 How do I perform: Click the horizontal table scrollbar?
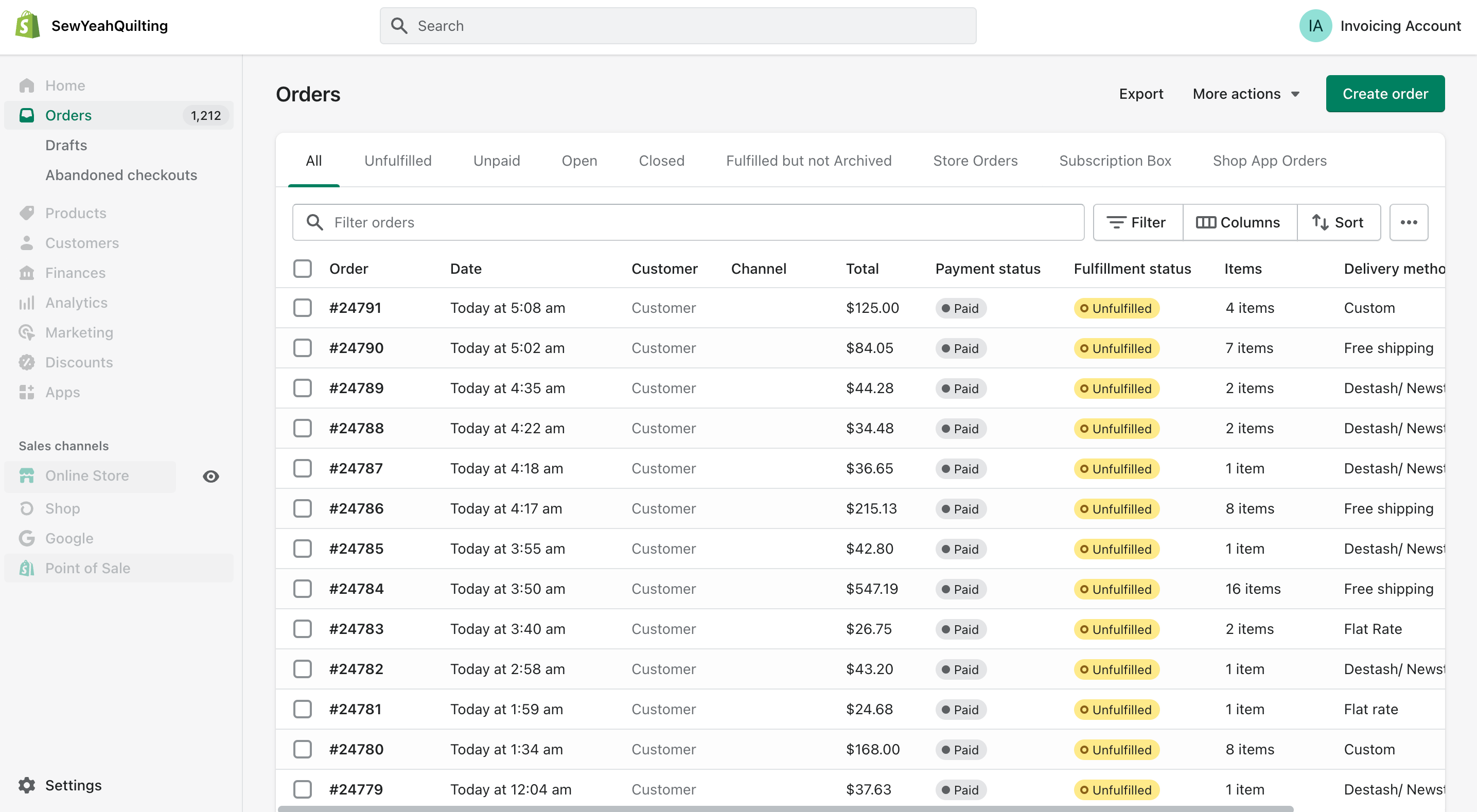tap(785, 808)
